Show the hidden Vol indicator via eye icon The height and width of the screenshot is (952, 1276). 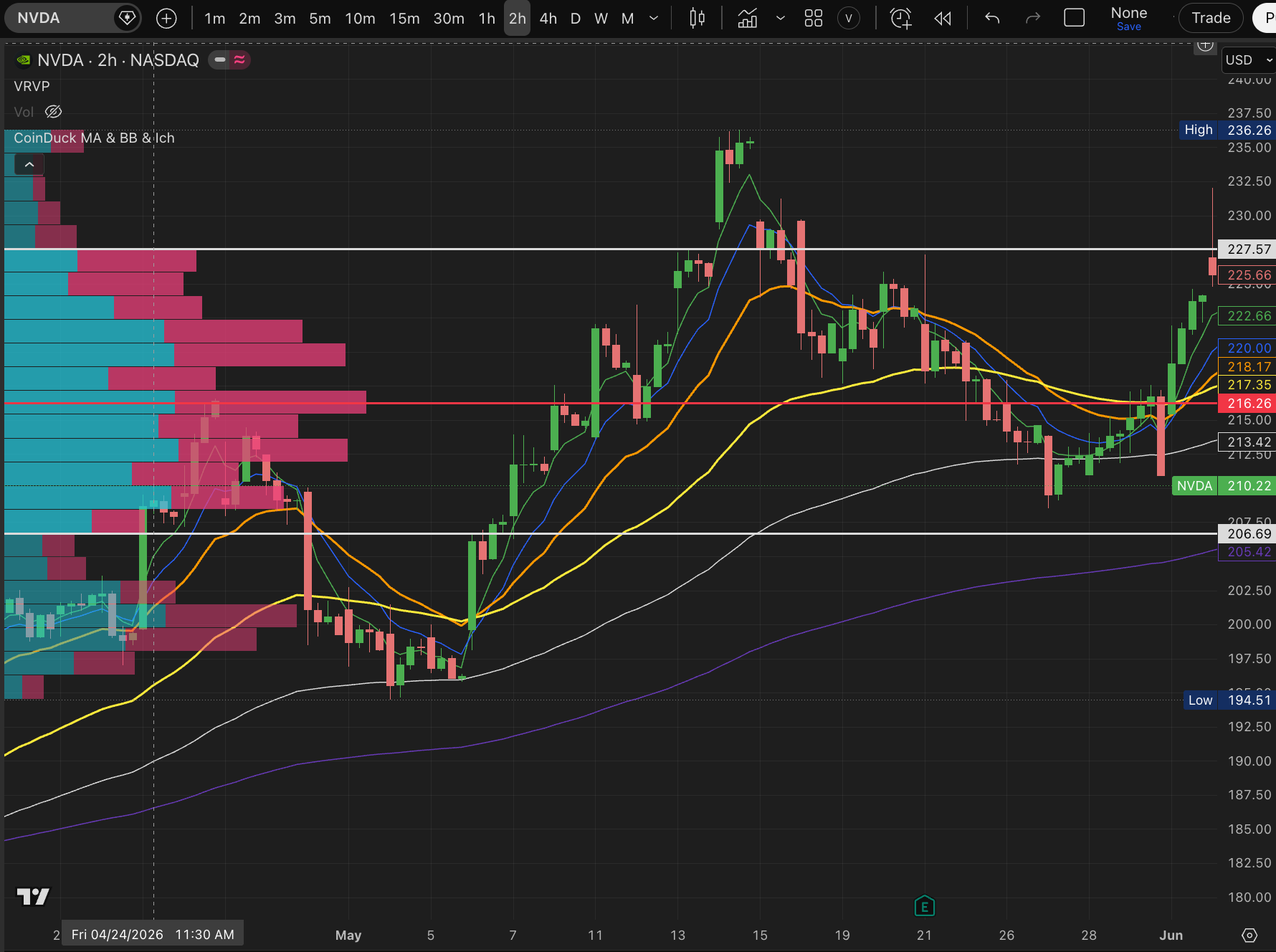click(x=54, y=112)
